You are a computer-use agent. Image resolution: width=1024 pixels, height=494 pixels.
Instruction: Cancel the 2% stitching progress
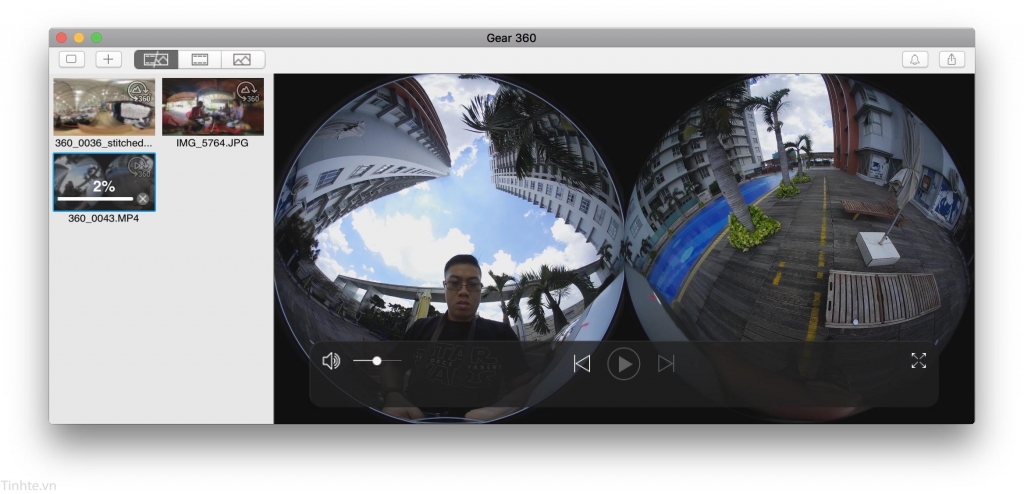click(143, 199)
